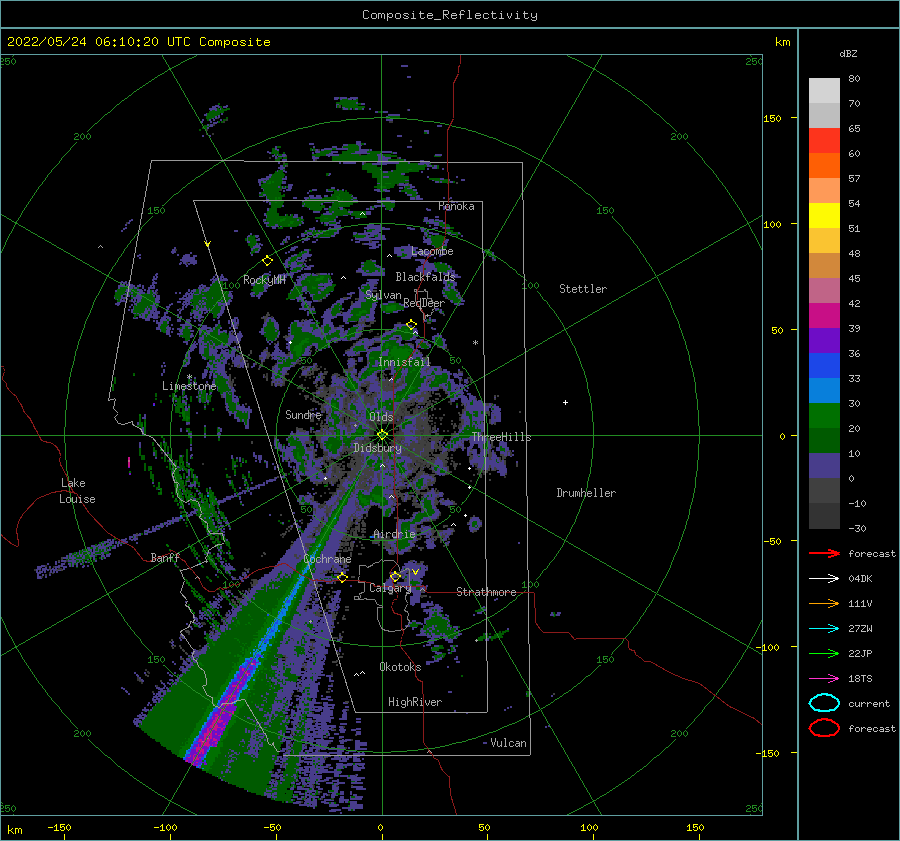900x841 pixels.
Task: Click the Sylvan label
Action: pos(383,295)
